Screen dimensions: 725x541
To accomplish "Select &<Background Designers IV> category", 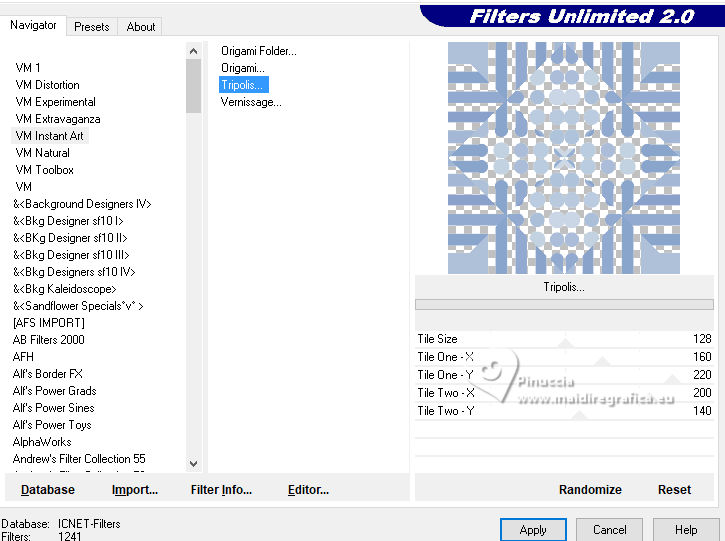I will (x=82, y=204).
